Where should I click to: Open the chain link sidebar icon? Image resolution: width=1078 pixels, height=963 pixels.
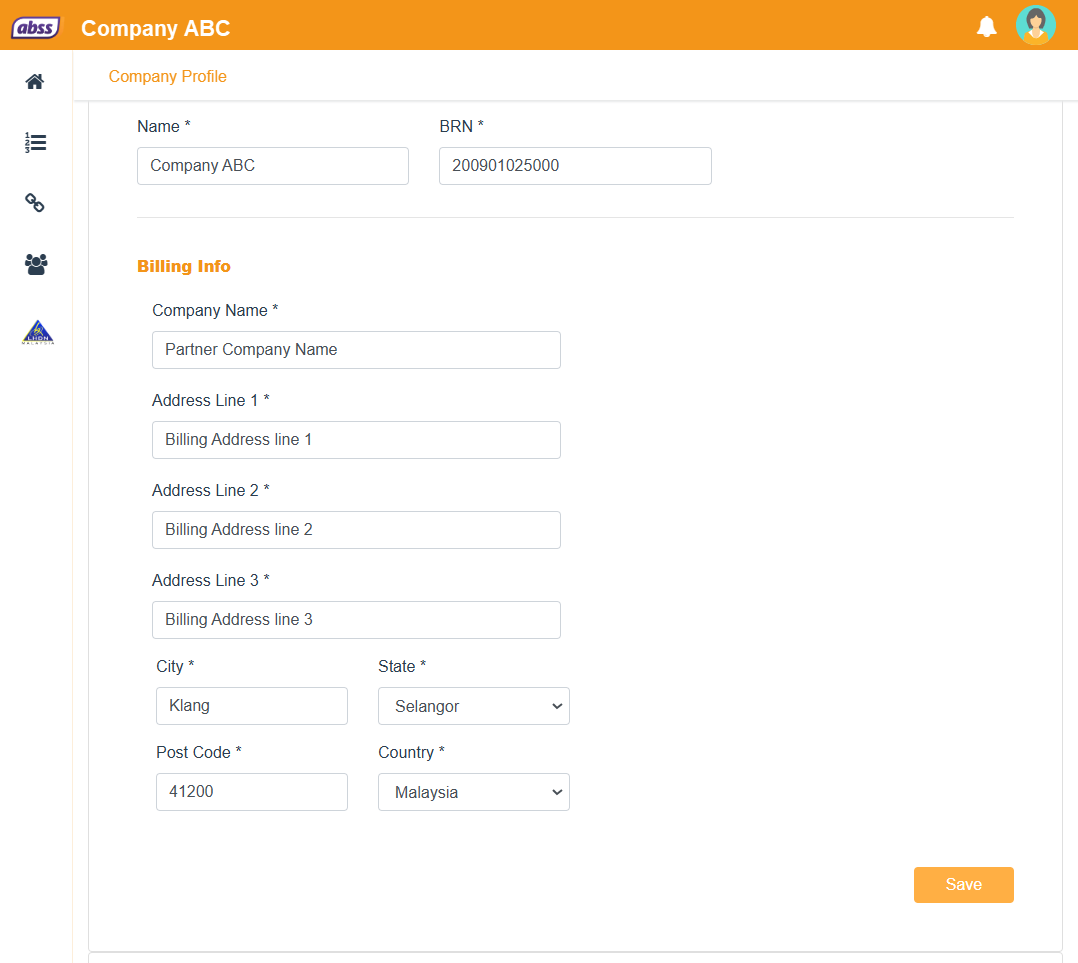point(35,203)
